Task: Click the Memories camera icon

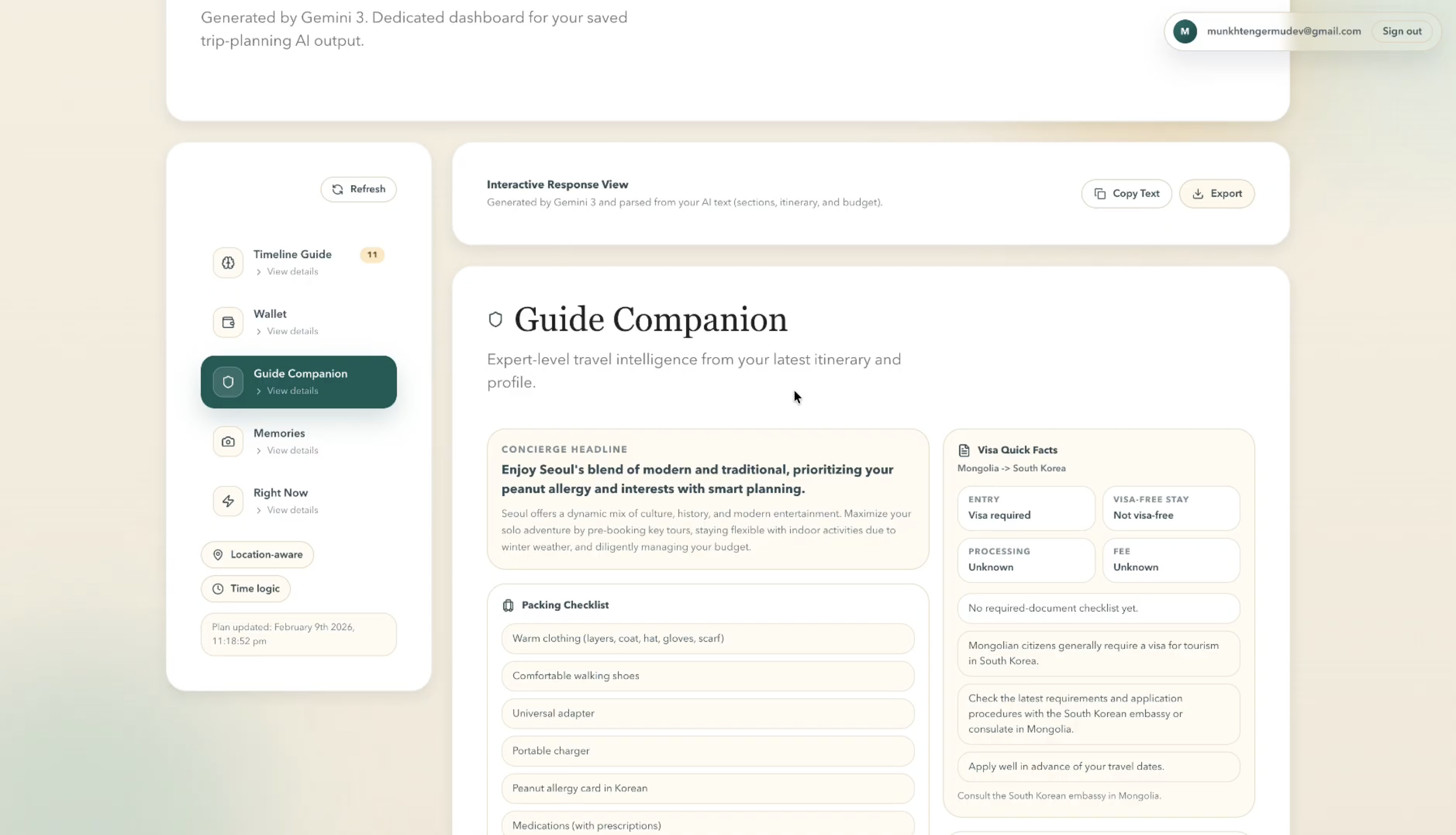Action: pos(228,442)
